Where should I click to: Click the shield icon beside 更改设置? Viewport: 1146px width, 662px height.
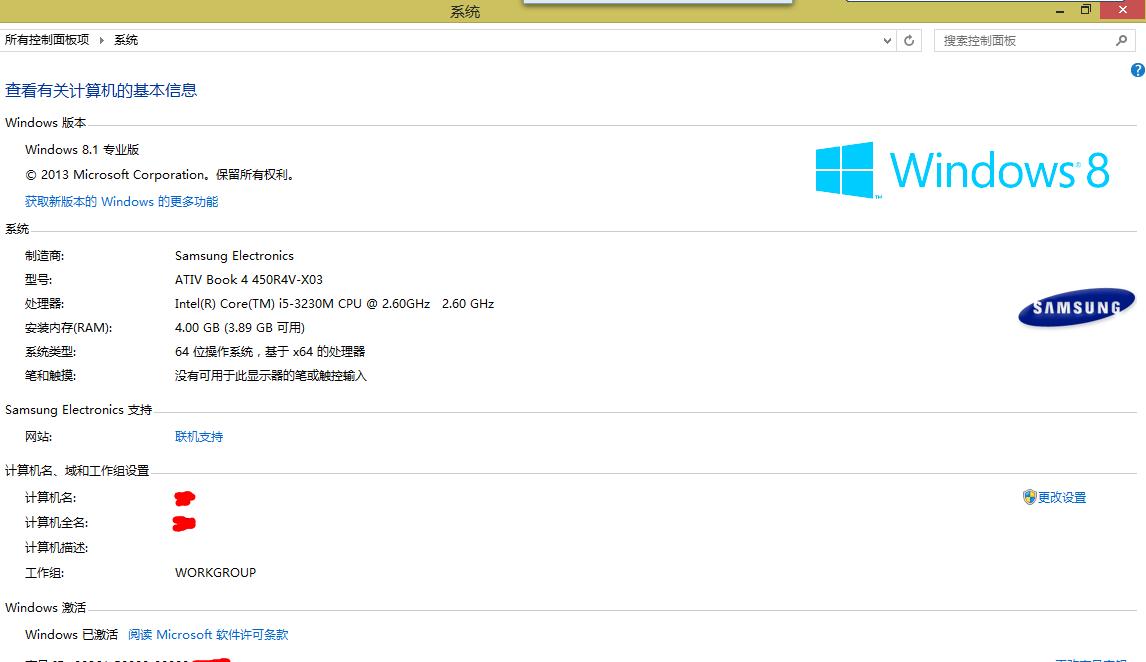pos(1029,498)
